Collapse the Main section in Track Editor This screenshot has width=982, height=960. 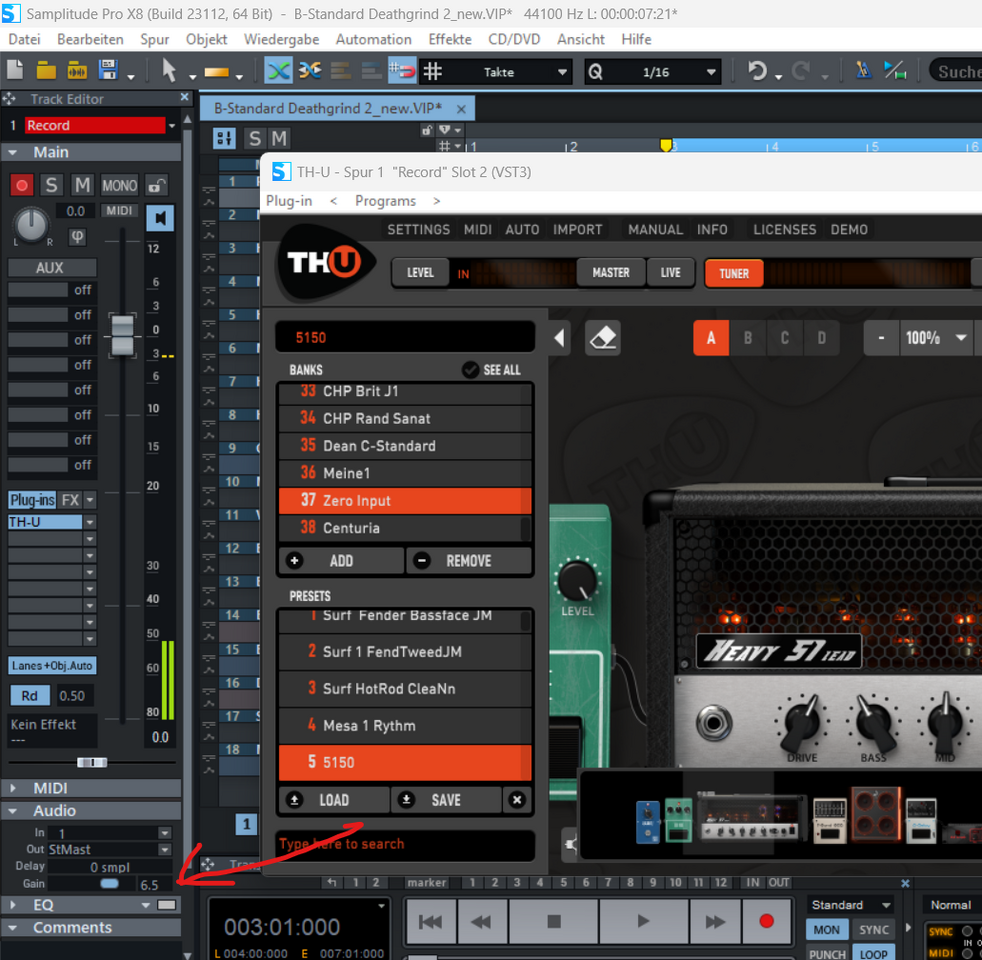click(13, 152)
